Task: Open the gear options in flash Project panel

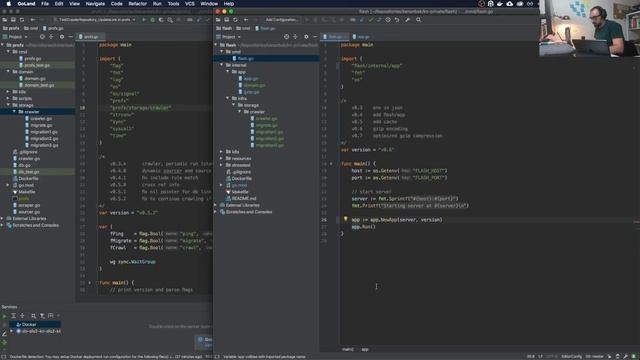Action: coord(306,37)
